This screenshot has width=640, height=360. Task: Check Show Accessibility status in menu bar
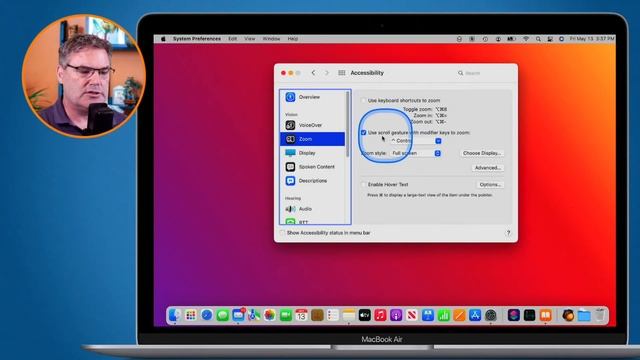click(282, 233)
